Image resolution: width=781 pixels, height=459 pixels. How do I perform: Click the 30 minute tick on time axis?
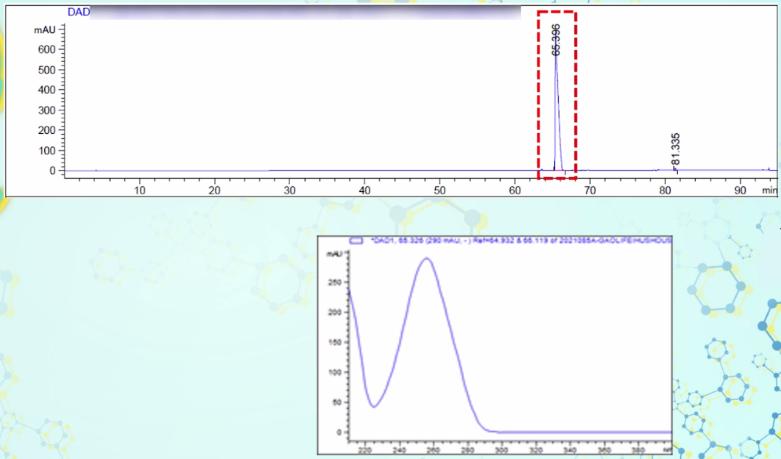[289, 189]
